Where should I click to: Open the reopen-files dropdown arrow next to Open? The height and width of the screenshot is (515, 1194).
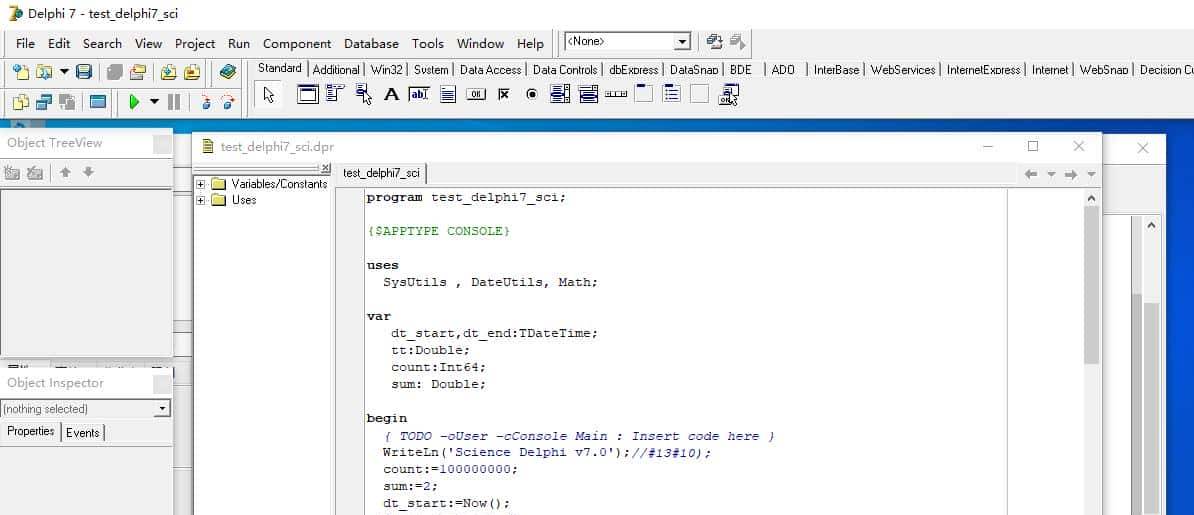[x=64, y=72]
